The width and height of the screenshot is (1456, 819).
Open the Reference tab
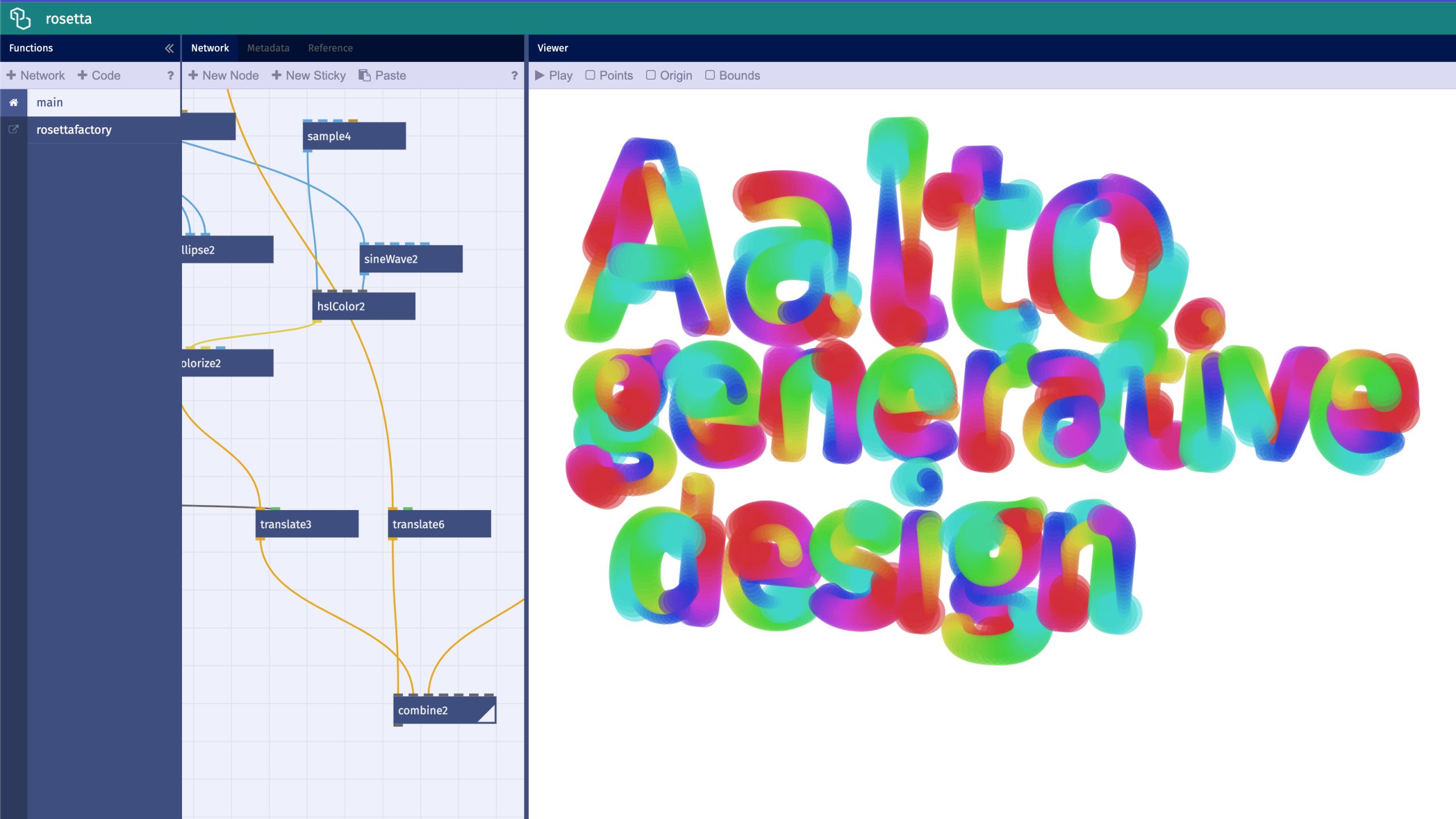click(330, 48)
